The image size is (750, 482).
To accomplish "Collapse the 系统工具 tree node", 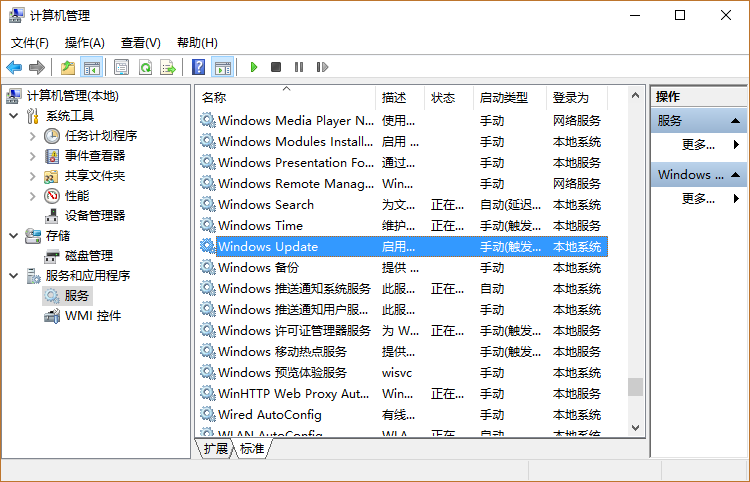I will [14, 116].
